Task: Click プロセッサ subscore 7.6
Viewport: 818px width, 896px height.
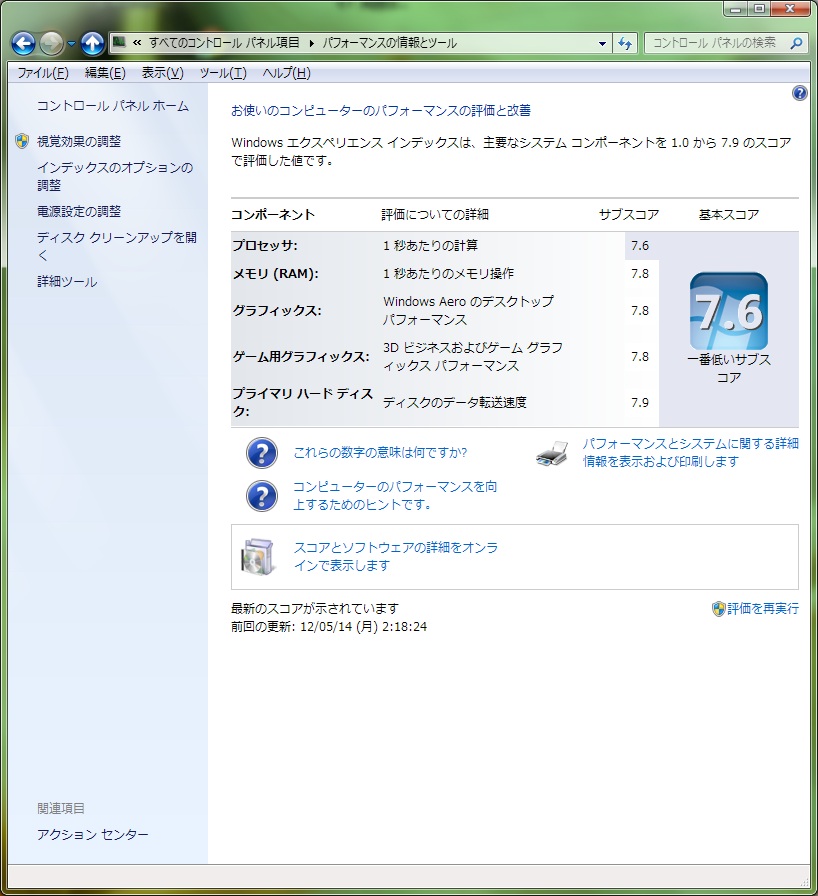Action: tap(640, 246)
